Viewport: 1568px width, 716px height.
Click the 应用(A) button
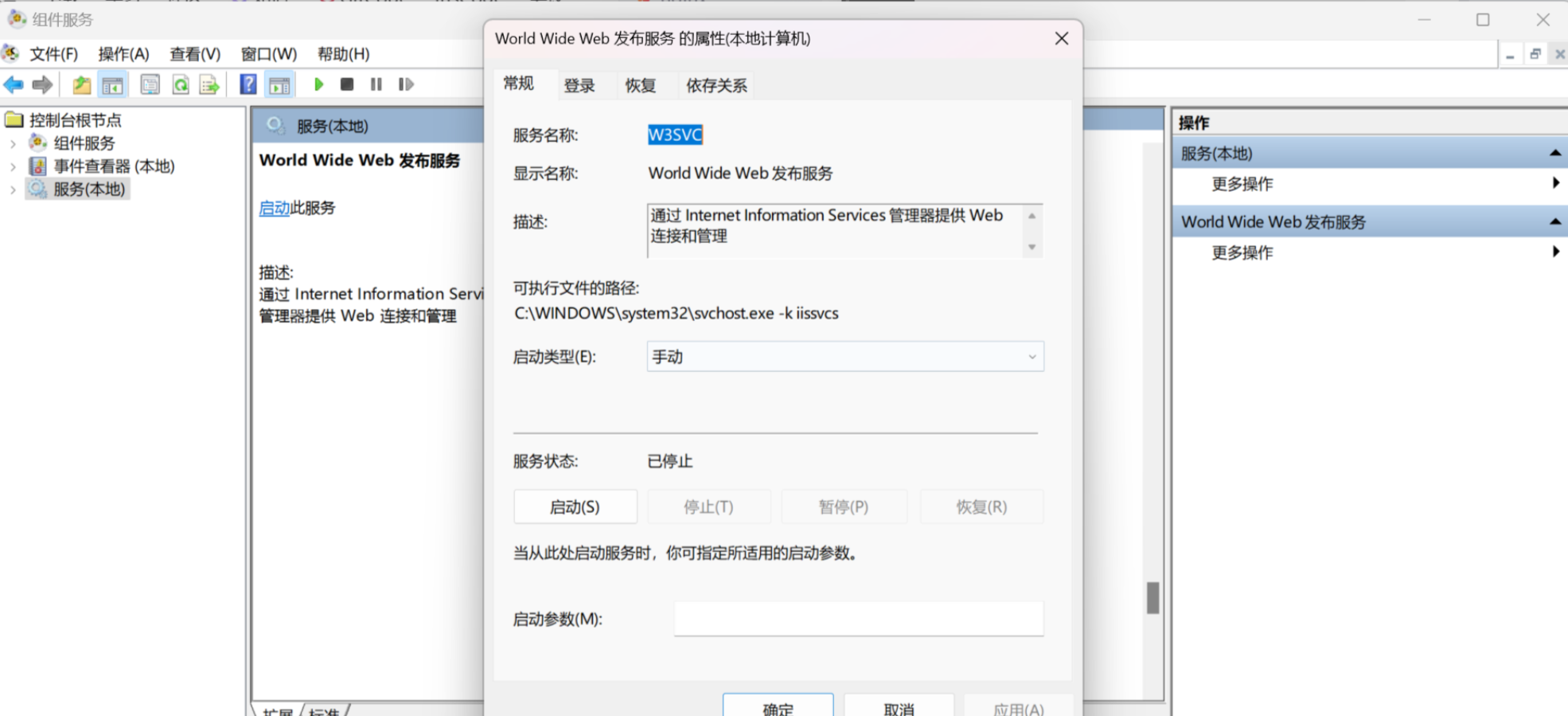1018,706
